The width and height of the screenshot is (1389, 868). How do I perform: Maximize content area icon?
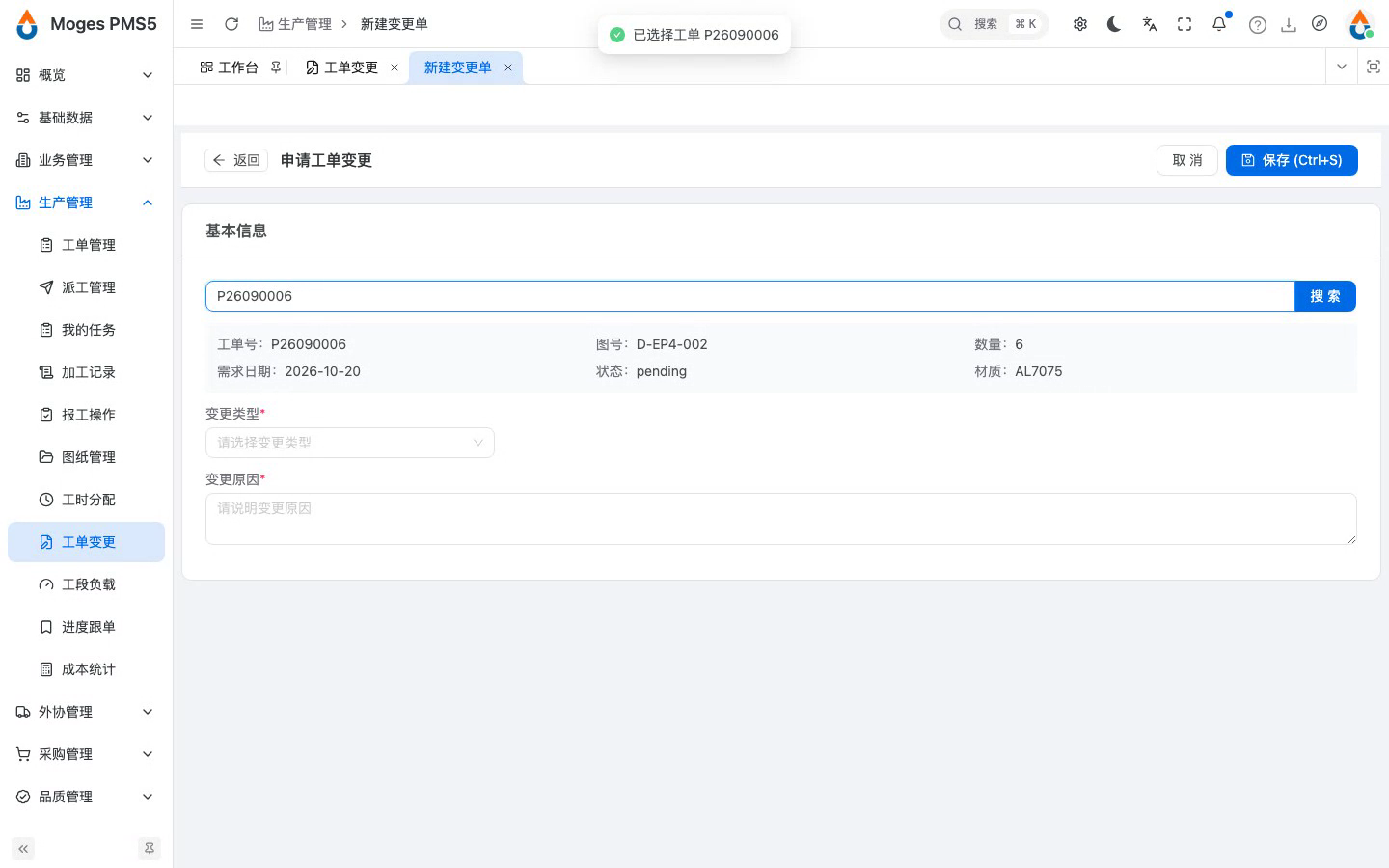coord(1374,67)
